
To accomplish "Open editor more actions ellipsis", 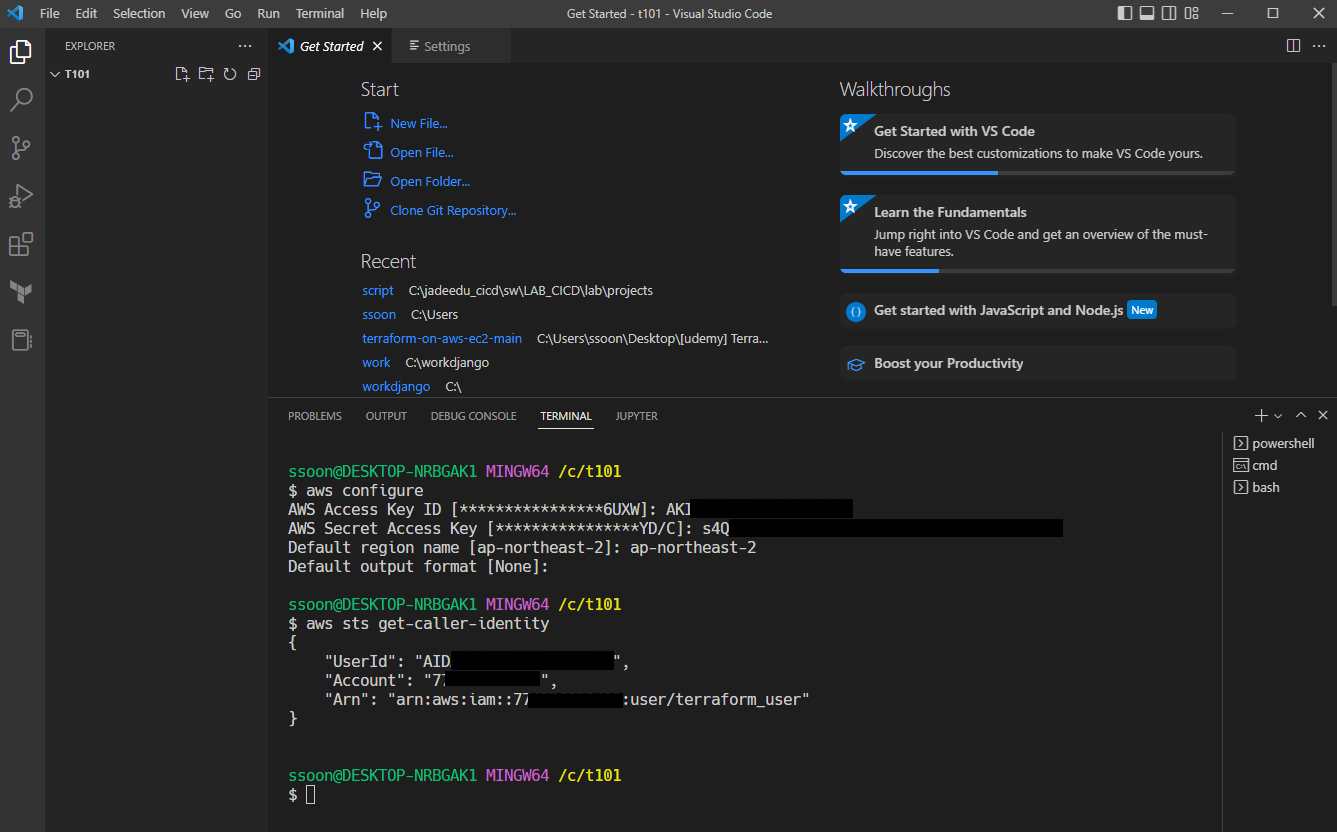I will (1318, 46).
